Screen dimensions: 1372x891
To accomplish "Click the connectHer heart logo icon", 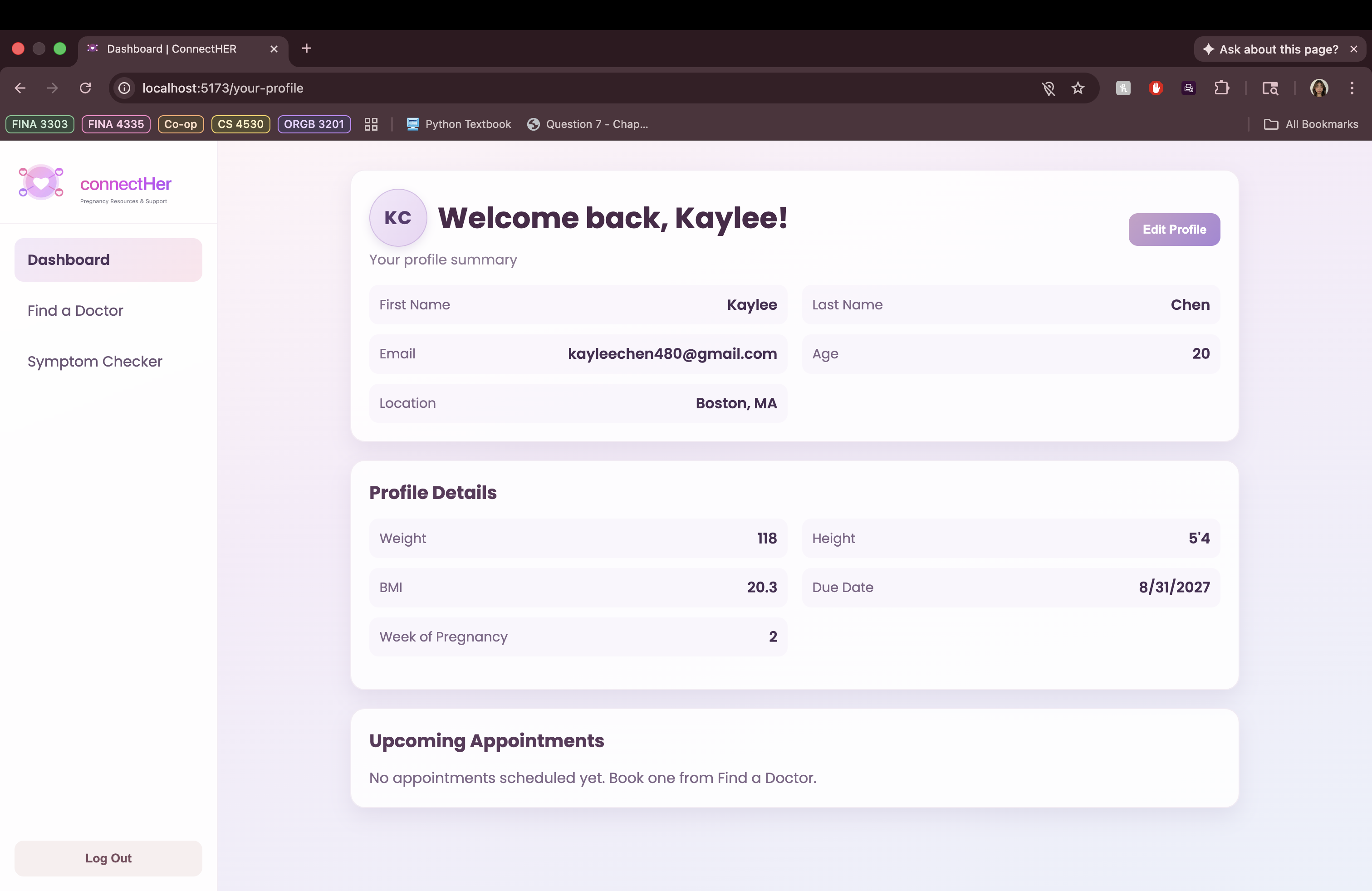I will pos(41,183).
